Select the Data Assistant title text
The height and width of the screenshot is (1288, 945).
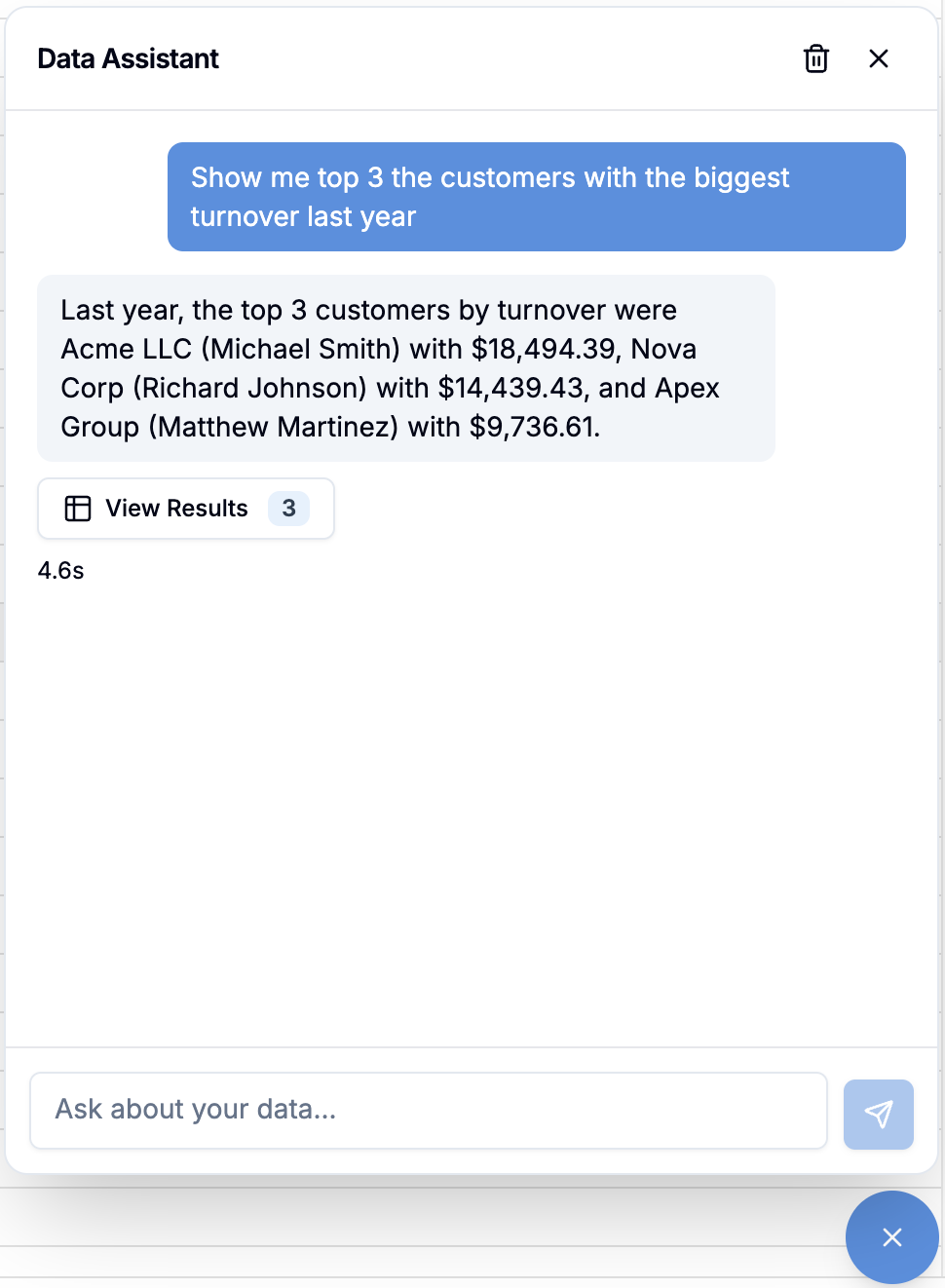click(x=128, y=58)
